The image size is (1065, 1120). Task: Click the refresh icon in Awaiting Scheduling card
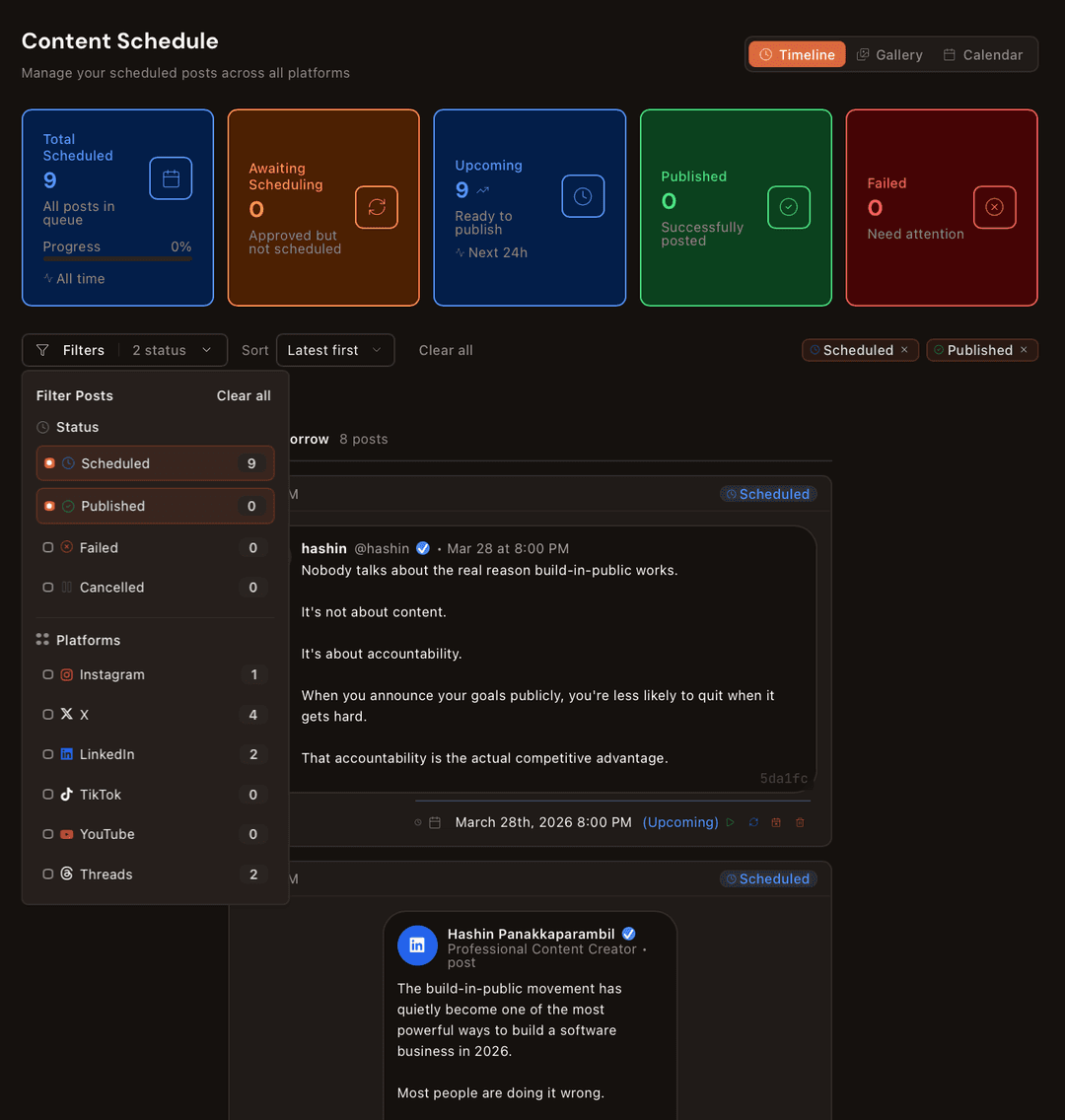(x=377, y=207)
